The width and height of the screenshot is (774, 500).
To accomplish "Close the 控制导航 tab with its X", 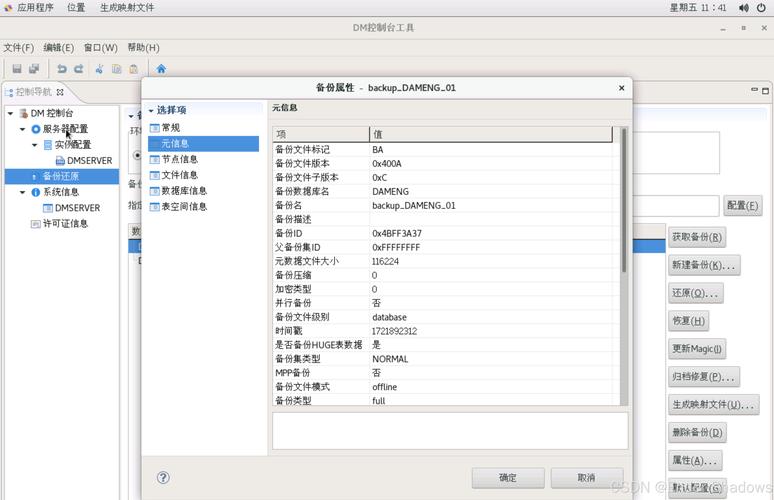I will (60, 92).
